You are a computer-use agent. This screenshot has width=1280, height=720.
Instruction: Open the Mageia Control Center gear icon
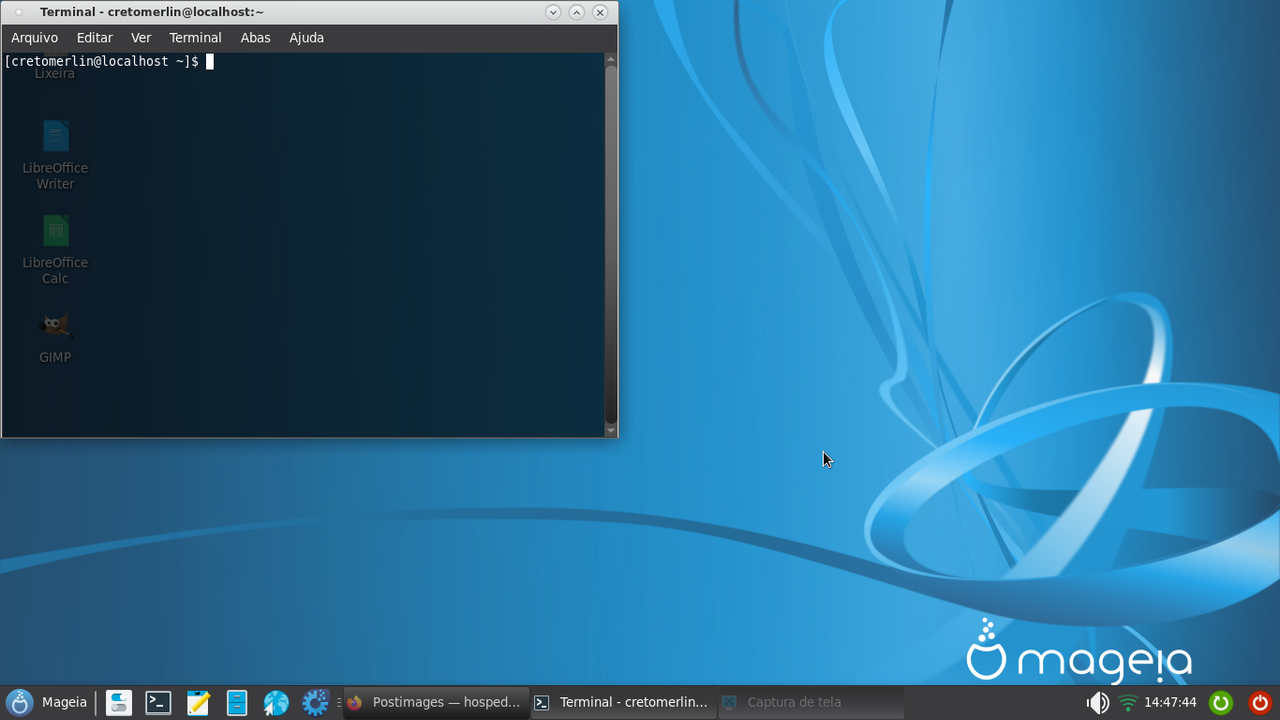tap(315, 703)
